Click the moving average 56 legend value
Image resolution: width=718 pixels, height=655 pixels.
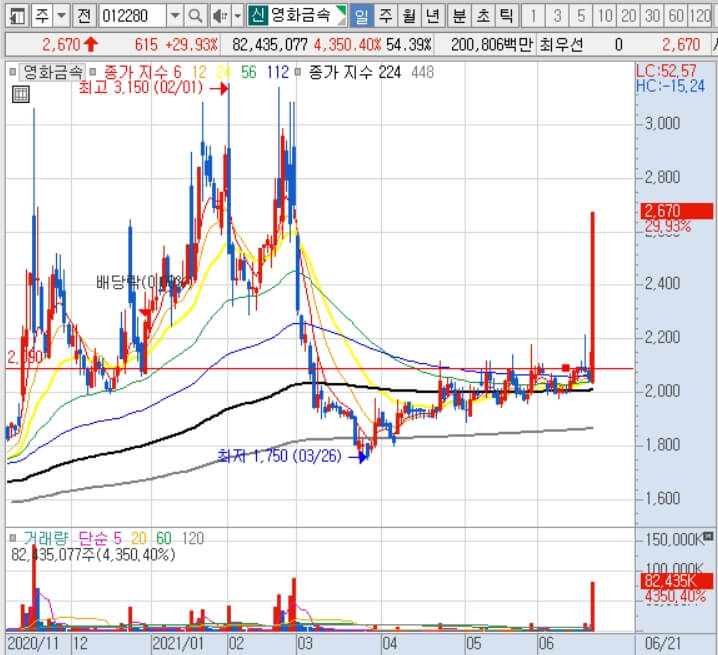click(x=249, y=72)
